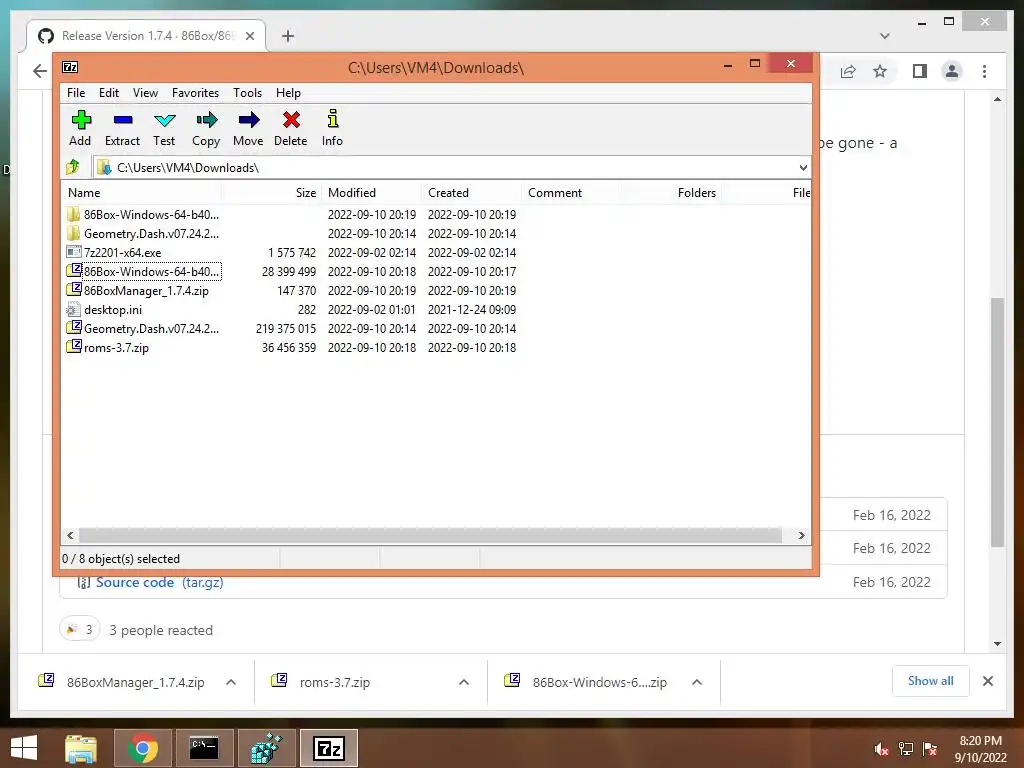Open the View menu

coord(146,93)
